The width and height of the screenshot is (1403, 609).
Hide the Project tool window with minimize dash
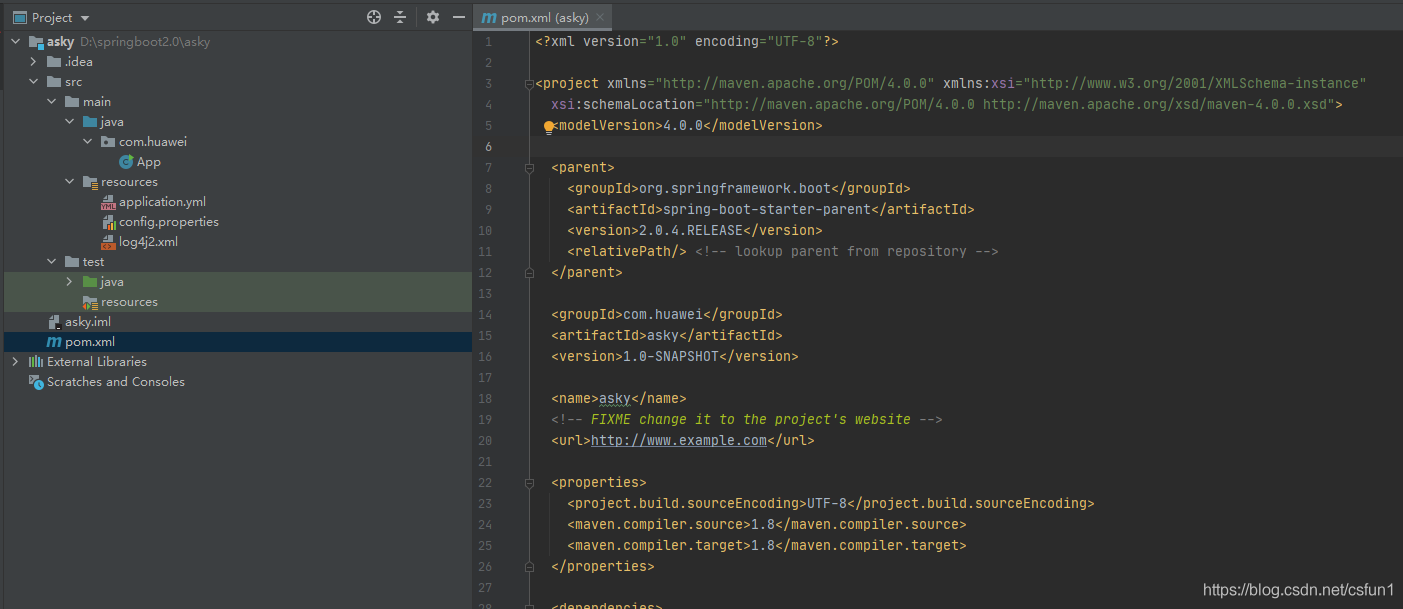point(459,17)
